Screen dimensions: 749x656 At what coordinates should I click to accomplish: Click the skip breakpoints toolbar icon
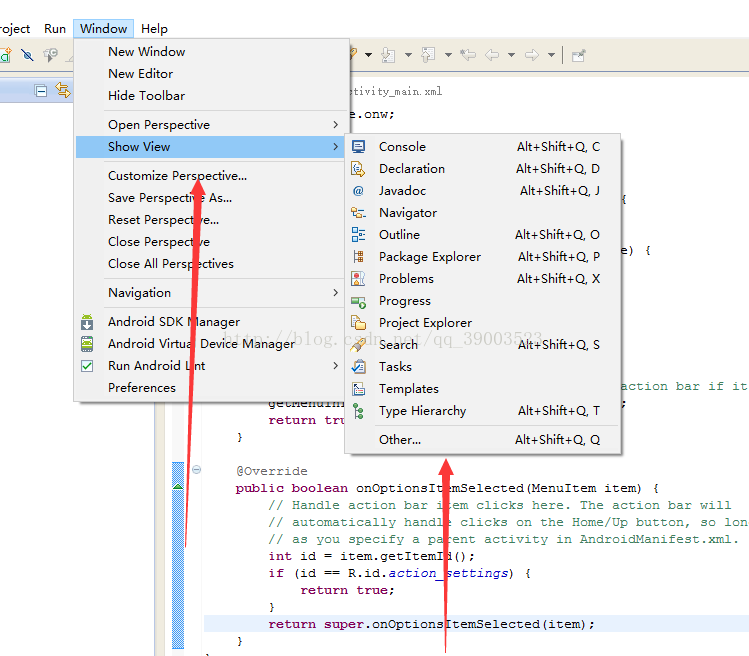pos(27,55)
